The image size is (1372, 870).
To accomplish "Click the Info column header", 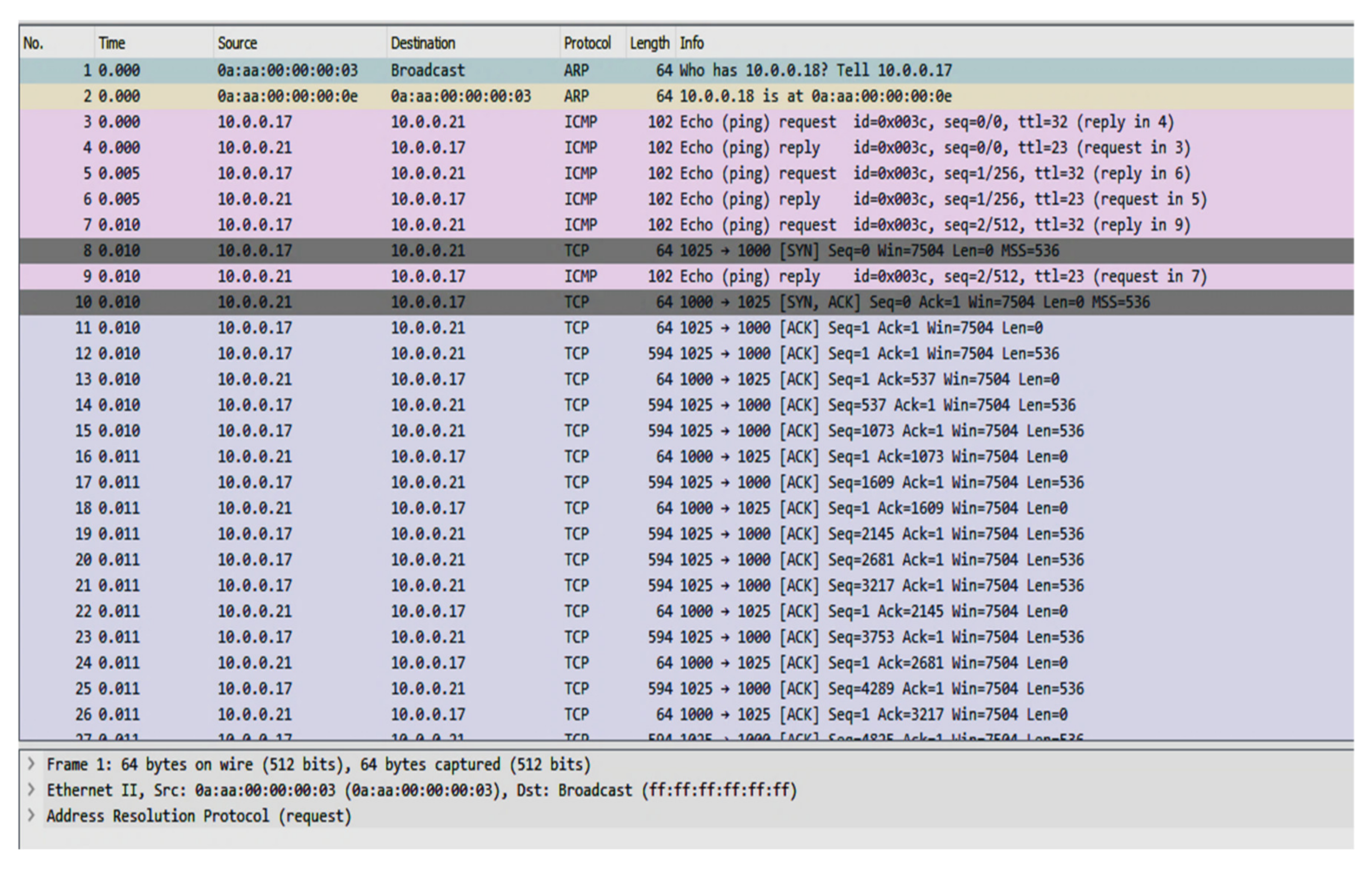I will [x=692, y=43].
